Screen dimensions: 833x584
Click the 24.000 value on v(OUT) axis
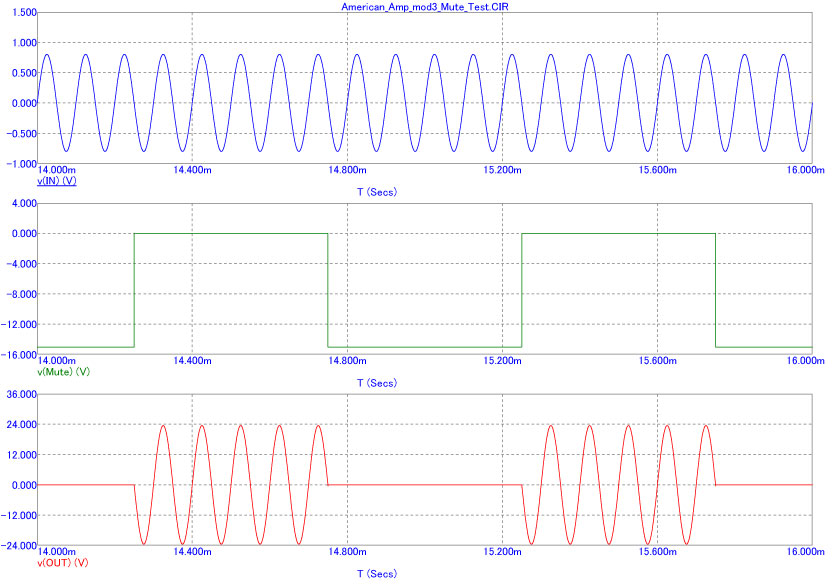click(21, 424)
